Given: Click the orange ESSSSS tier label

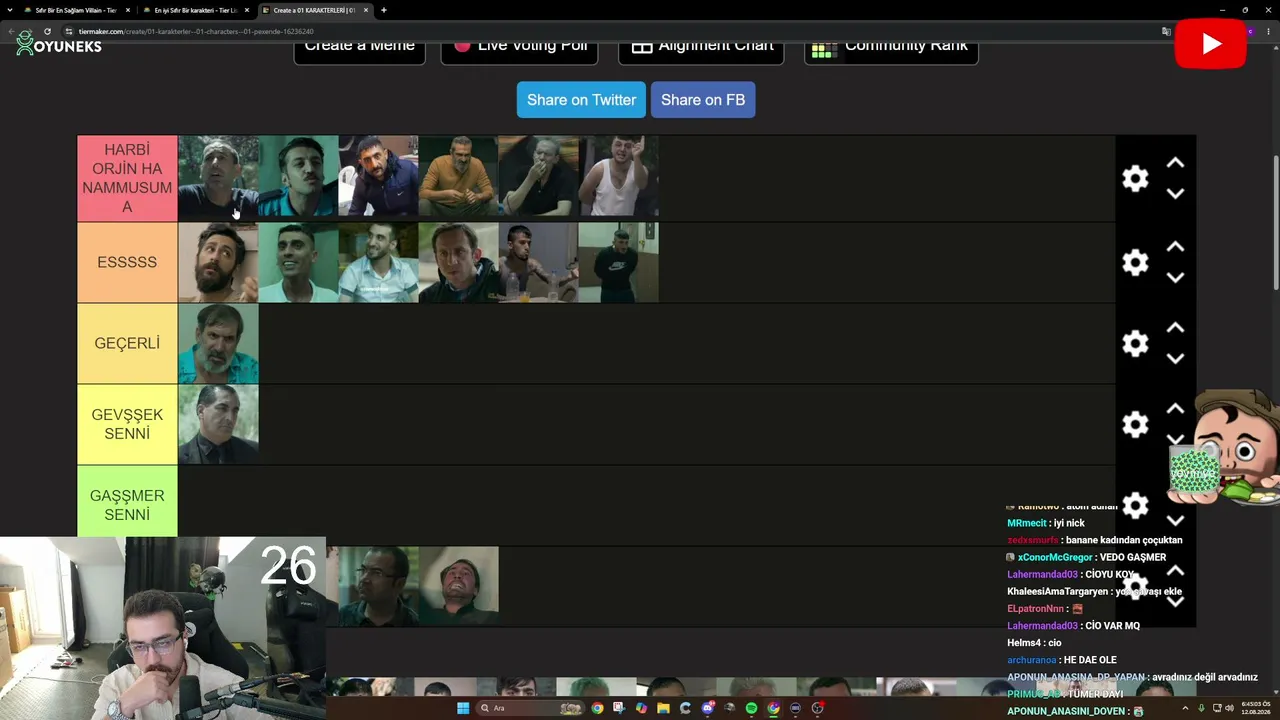Looking at the screenshot, I should pyautogui.click(x=127, y=262).
